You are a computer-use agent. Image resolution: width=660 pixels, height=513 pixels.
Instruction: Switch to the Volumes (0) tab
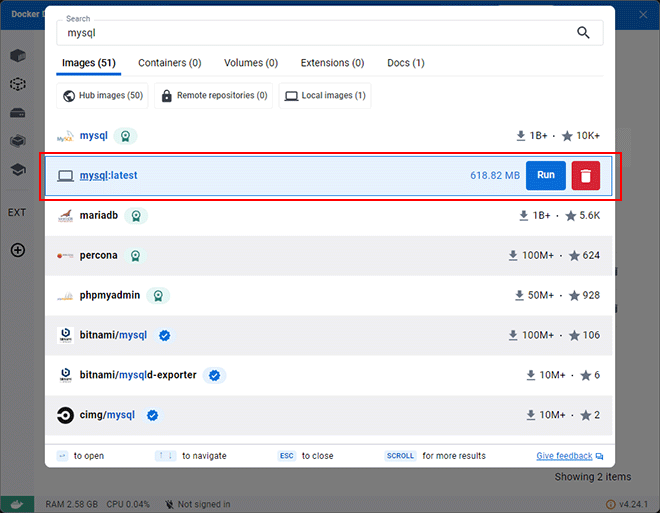[251, 63]
